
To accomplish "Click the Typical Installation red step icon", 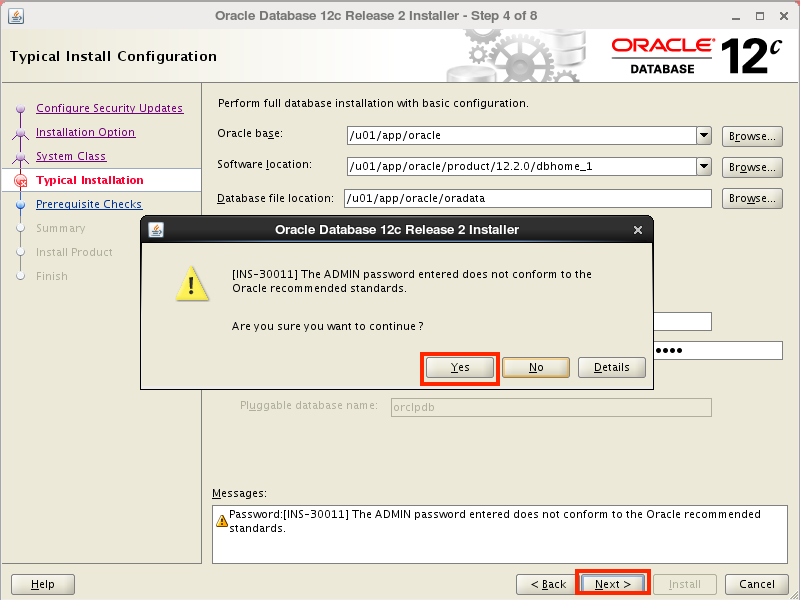I will click(20, 181).
